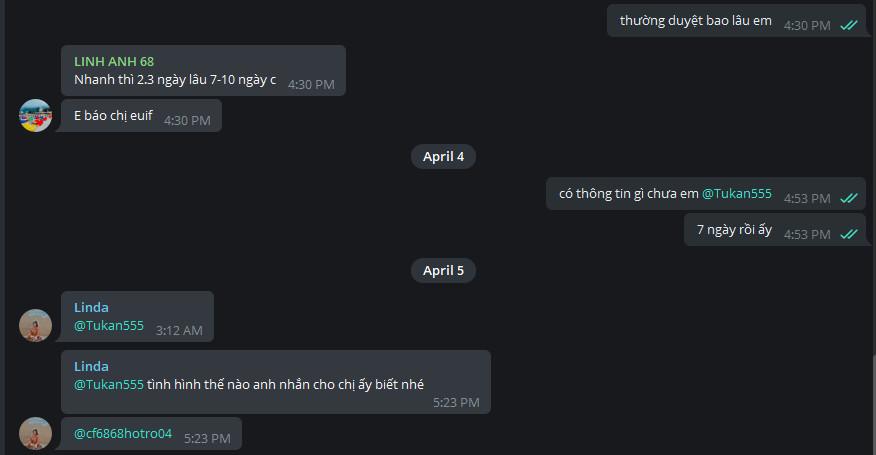Click the April 4 date badge
This screenshot has width=876, height=455.
443,156
